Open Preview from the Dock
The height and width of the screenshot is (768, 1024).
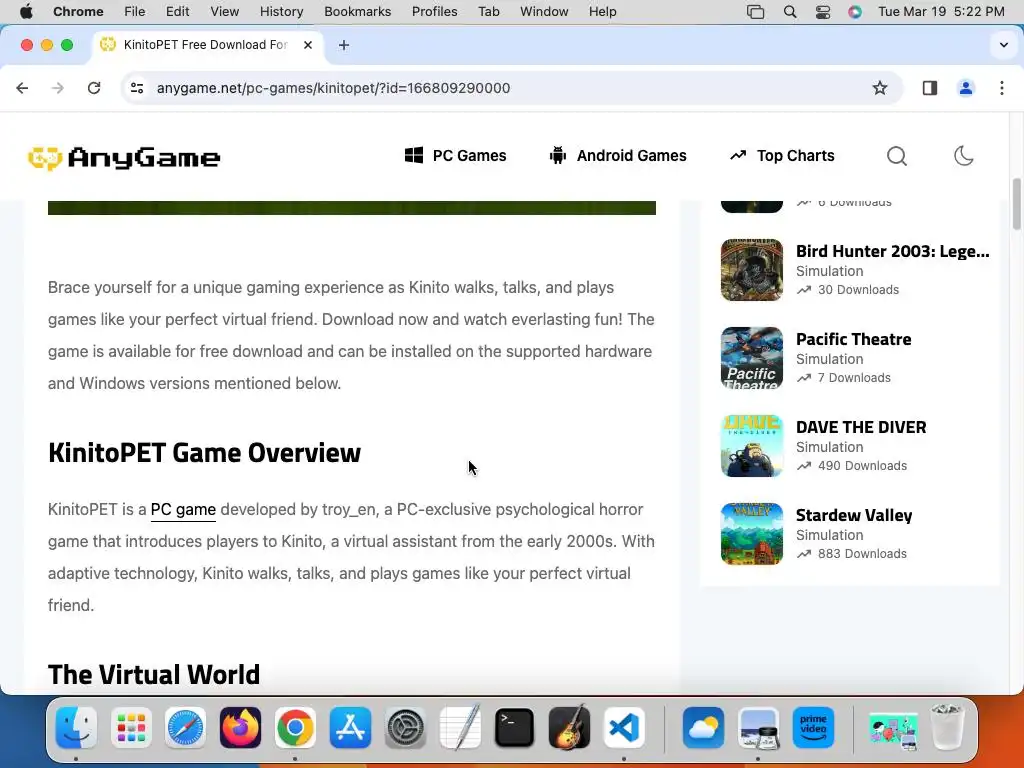(x=758, y=727)
